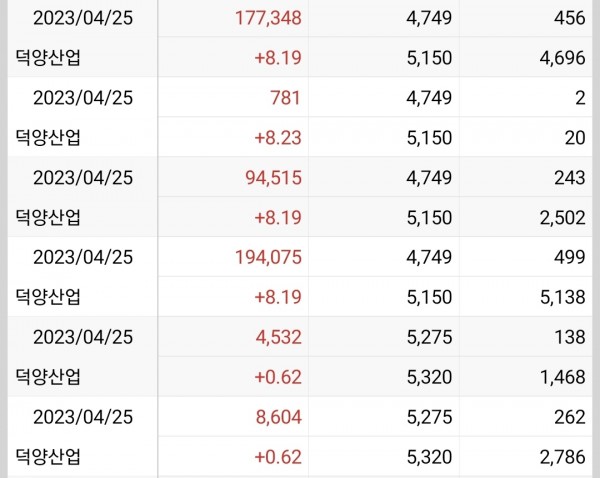The image size is (600, 478).
Task: Click the 94,515 amount value
Action: [x=271, y=177]
